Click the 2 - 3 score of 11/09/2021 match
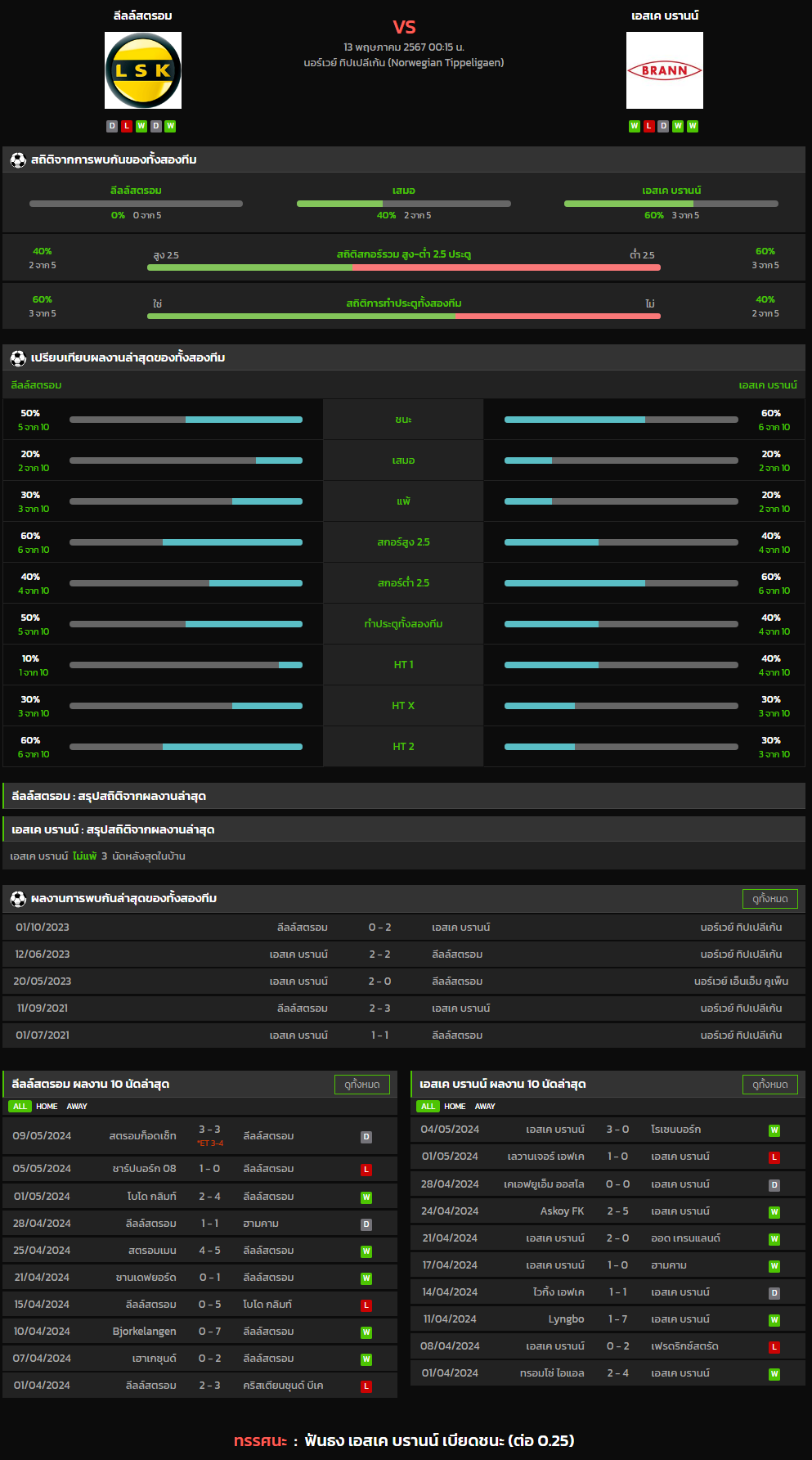The width and height of the screenshot is (812, 1460). coord(379,1009)
